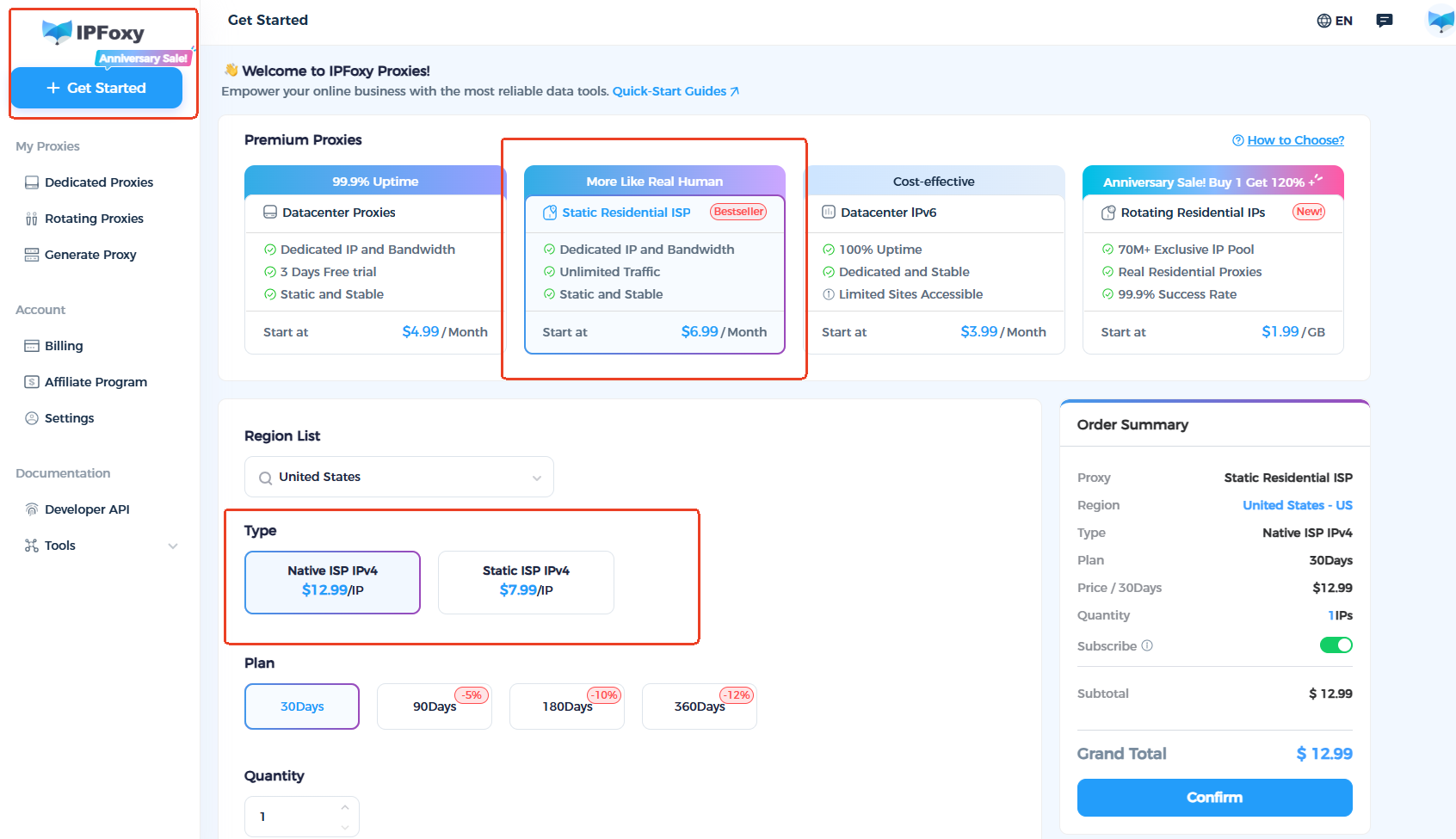Click the Datacenter Proxies card icon
Viewport: 1456px width, 839px height.
[270, 212]
